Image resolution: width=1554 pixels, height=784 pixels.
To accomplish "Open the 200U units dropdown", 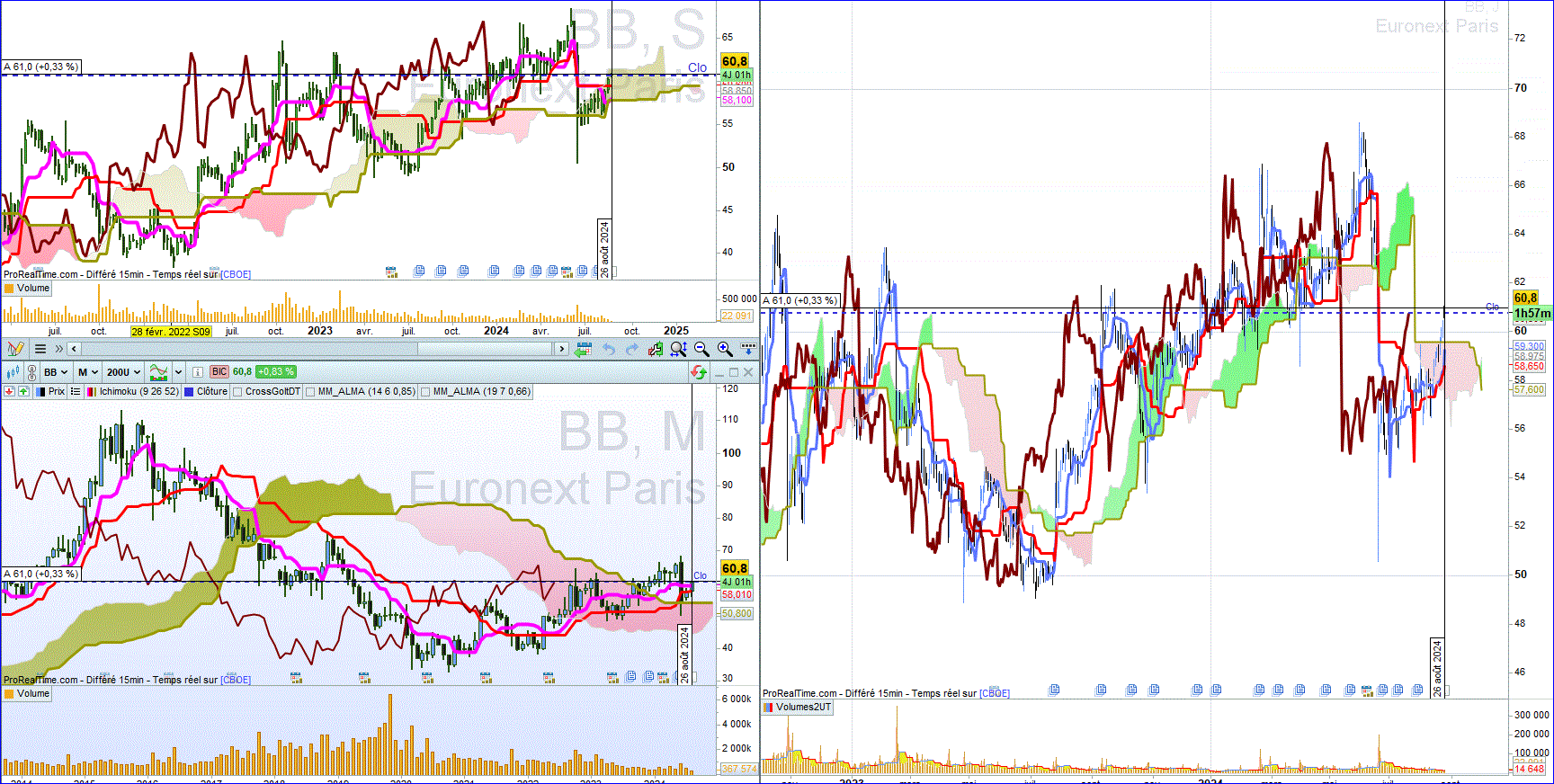I will [x=124, y=372].
